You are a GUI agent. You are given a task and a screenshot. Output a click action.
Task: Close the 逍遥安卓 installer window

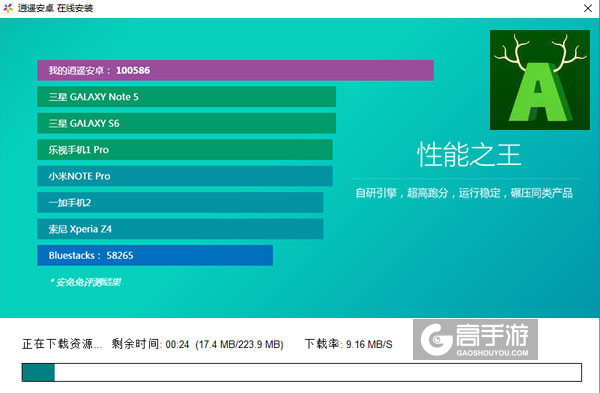(x=588, y=8)
